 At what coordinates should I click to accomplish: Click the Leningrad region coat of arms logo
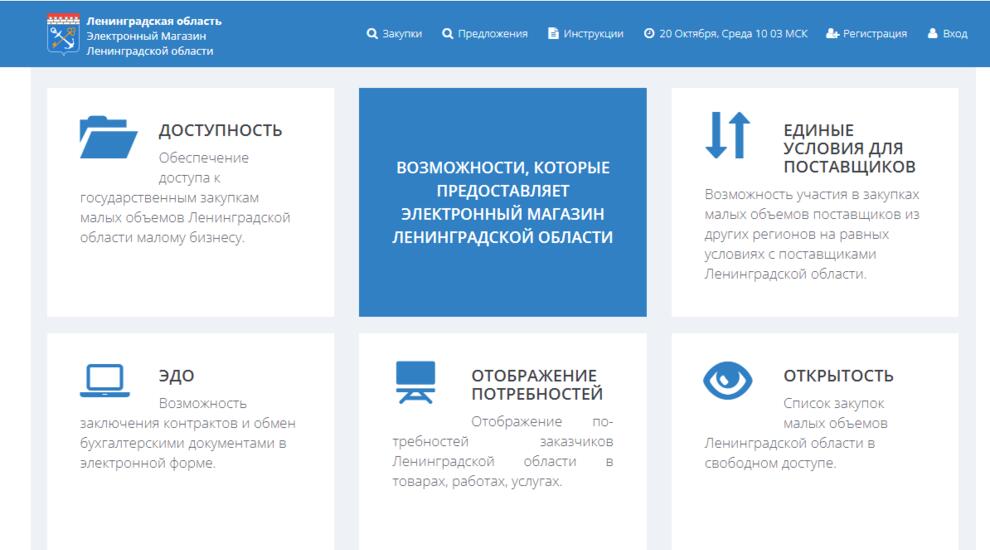(63, 34)
